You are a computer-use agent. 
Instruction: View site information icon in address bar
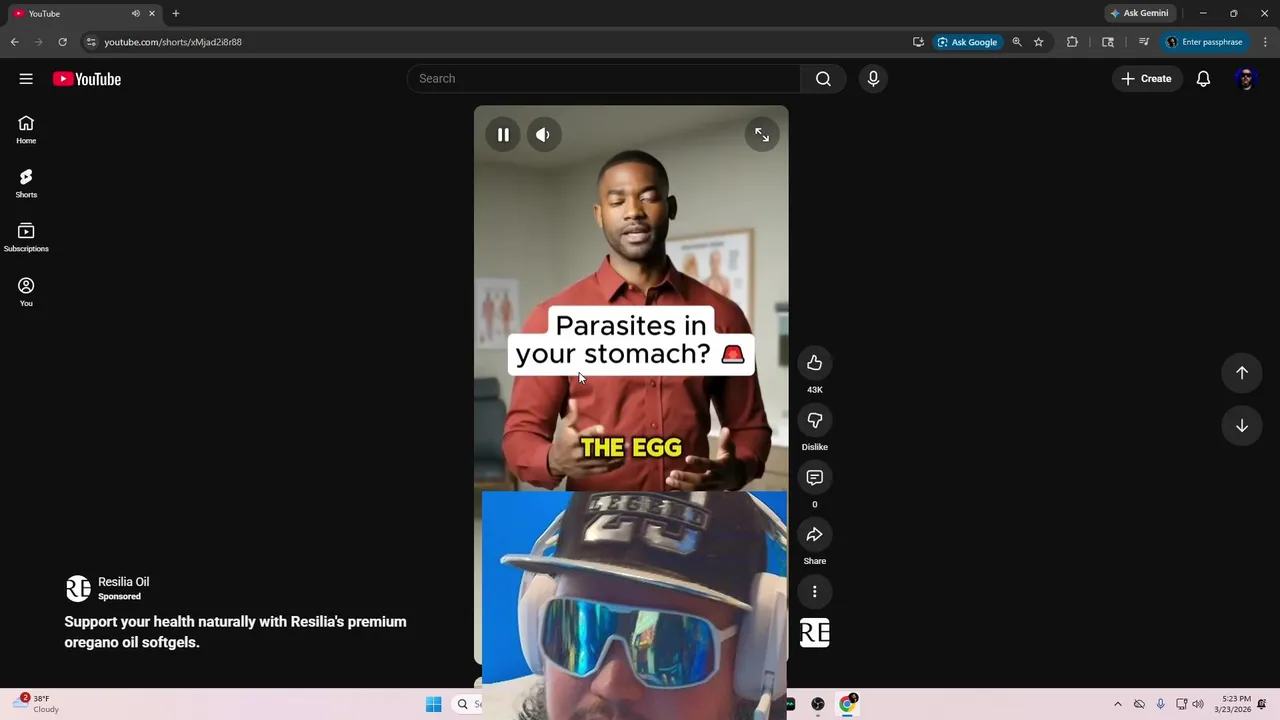pos(91,42)
